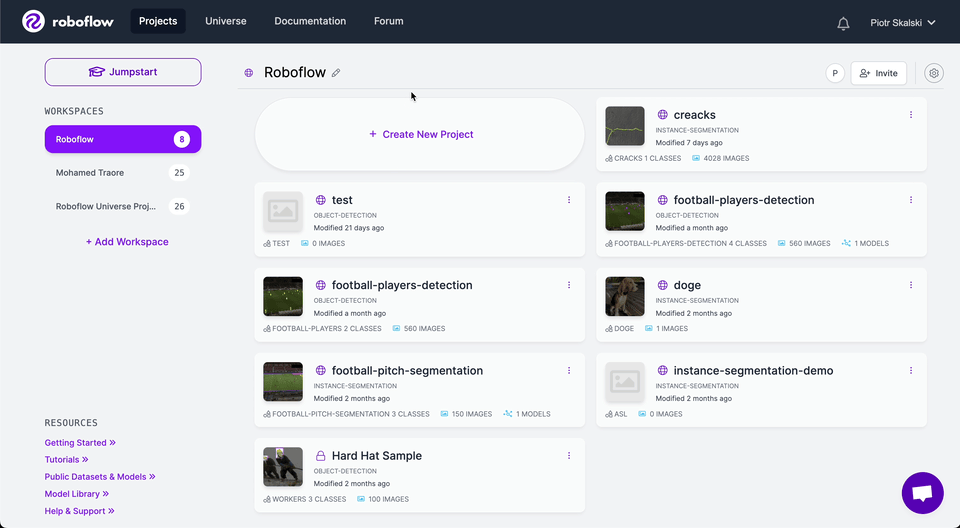The image size is (960, 528).
Task: Open the notifications bell
Action: coord(843,23)
